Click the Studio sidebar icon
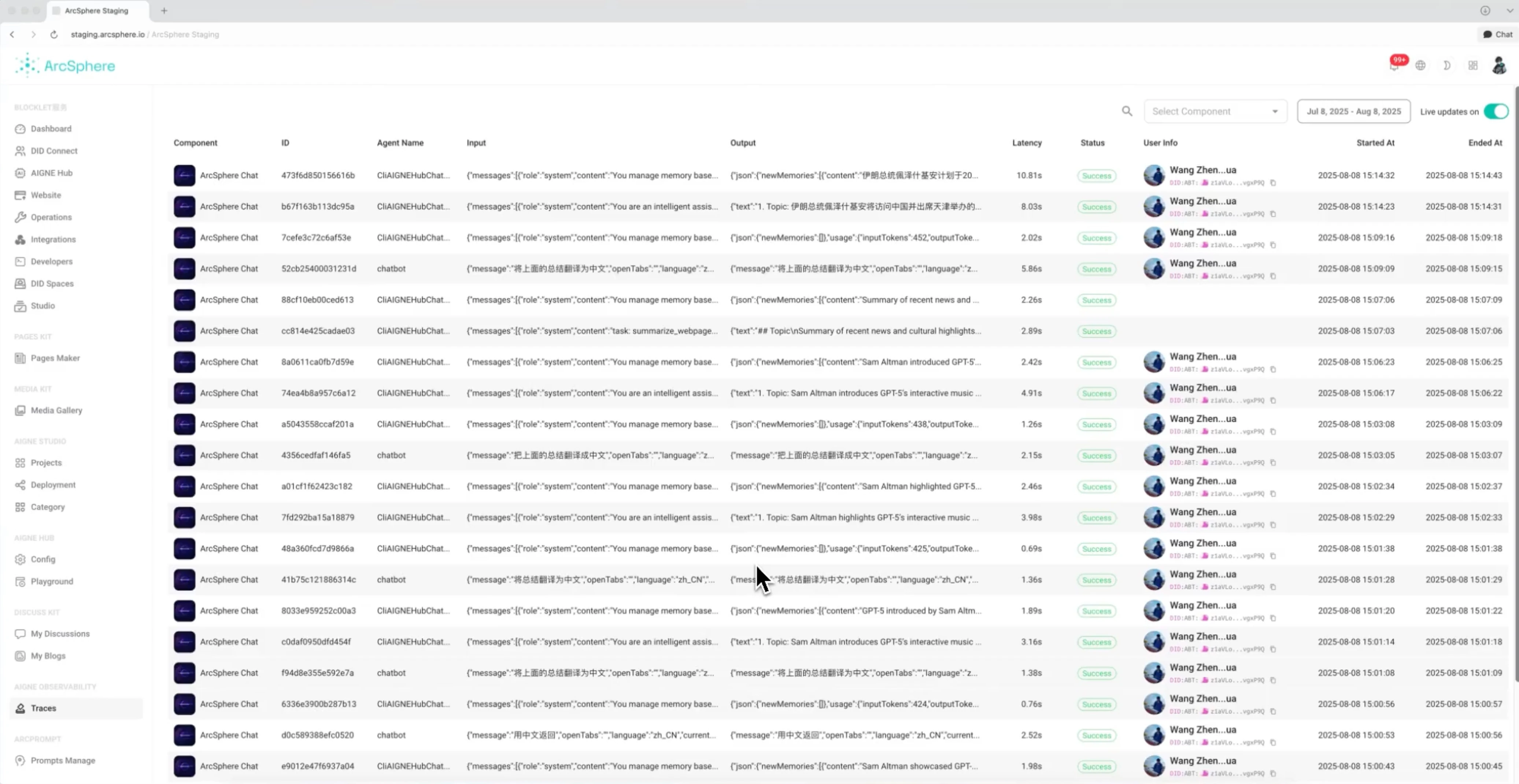The height and width of the screenshot is (784, 1519). [x=20, y=306]
